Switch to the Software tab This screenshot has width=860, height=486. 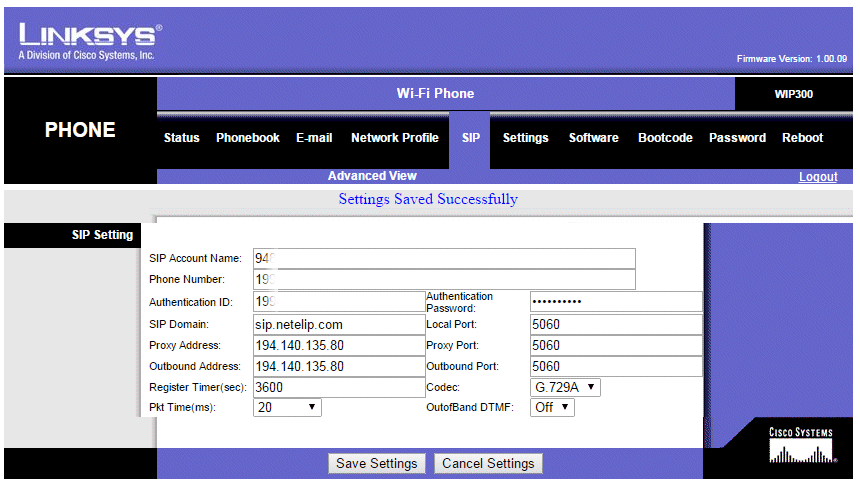[x=593, y=138]
